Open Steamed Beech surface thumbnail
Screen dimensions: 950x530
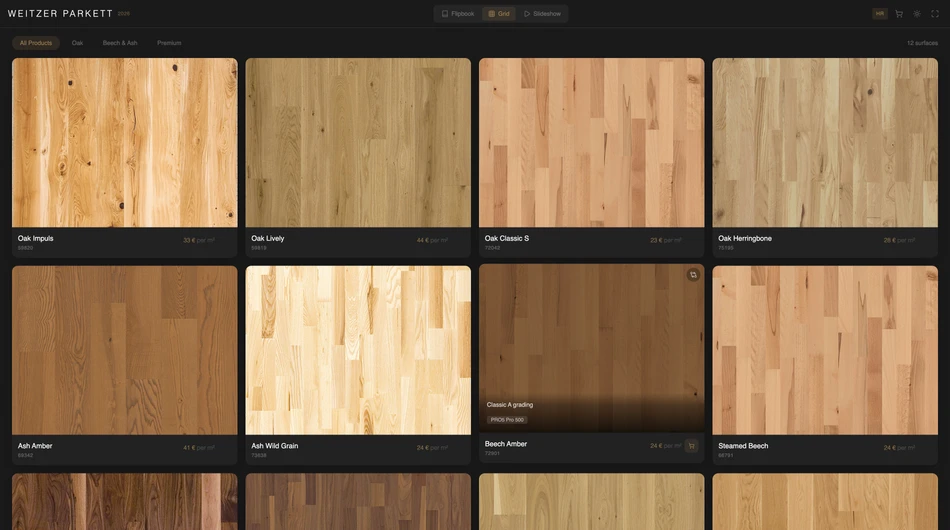[x=825, y=350]
